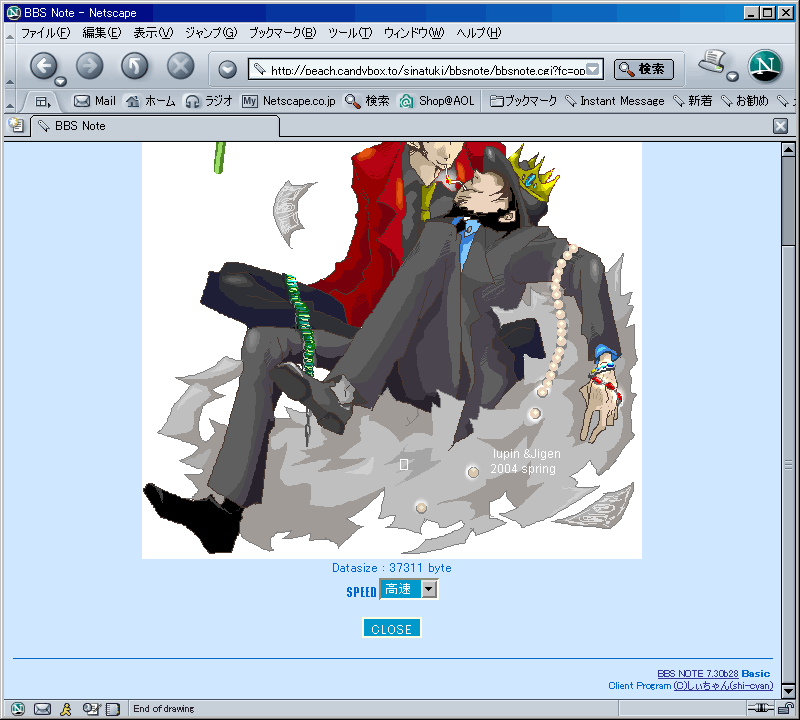Open the お勧め bookmark

click(745, 101)
